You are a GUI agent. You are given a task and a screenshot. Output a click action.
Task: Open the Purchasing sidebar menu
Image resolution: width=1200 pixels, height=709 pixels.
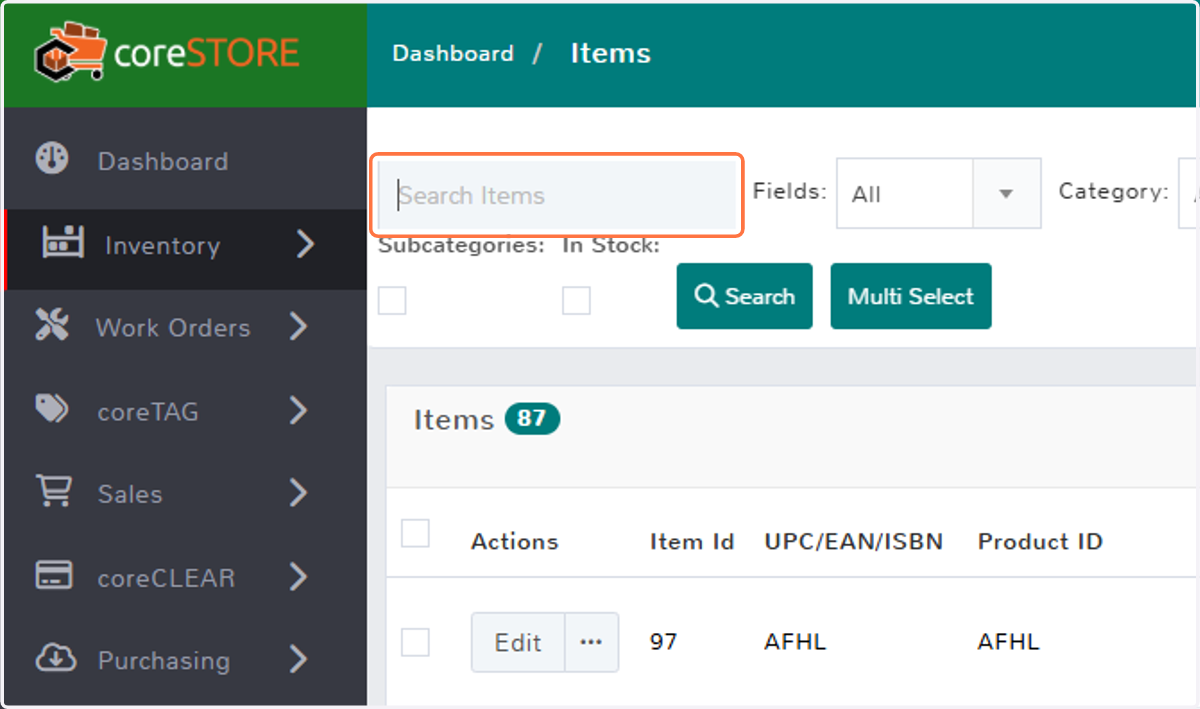[x=185, y=660]
